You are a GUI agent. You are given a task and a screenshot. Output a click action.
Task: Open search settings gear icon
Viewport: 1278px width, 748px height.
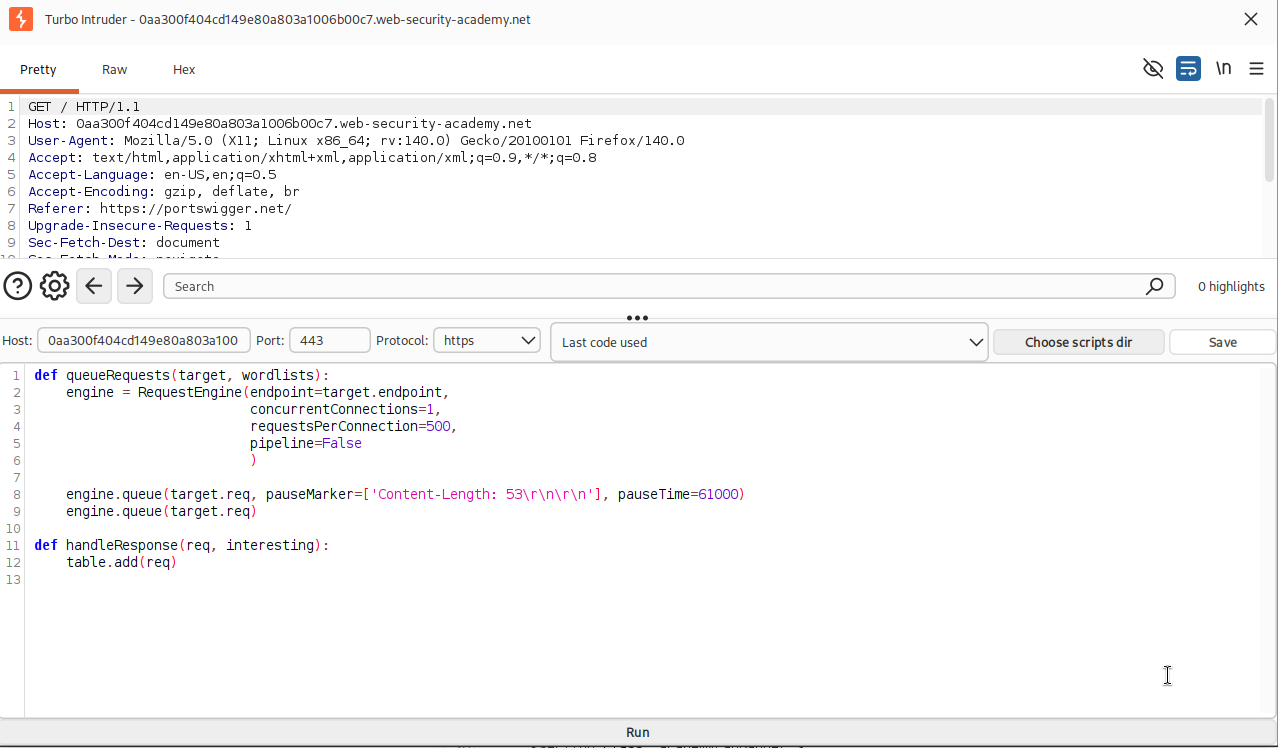(55, 286)
